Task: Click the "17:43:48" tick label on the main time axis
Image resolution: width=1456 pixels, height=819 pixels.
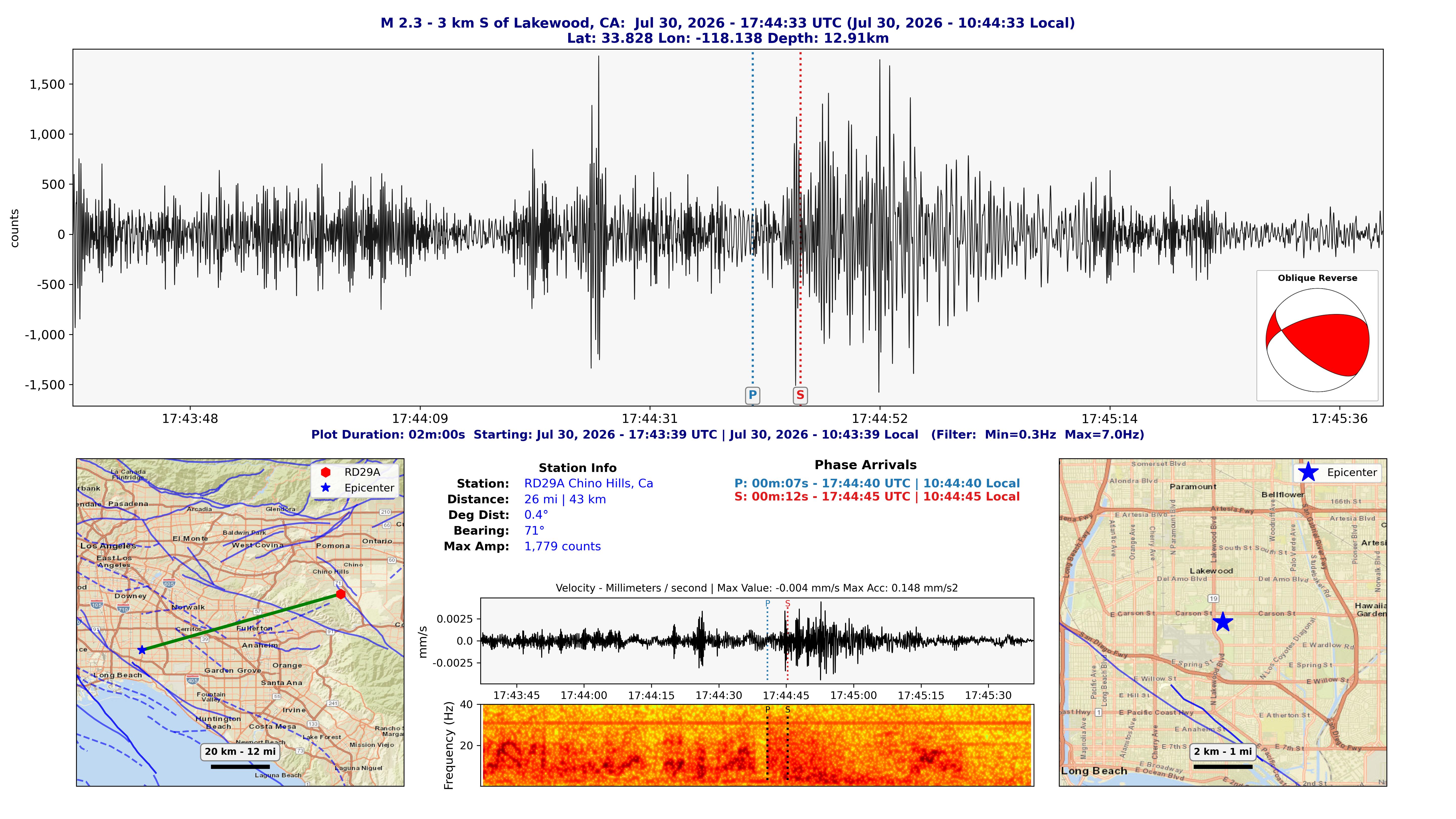Action: tap(190, 419)
